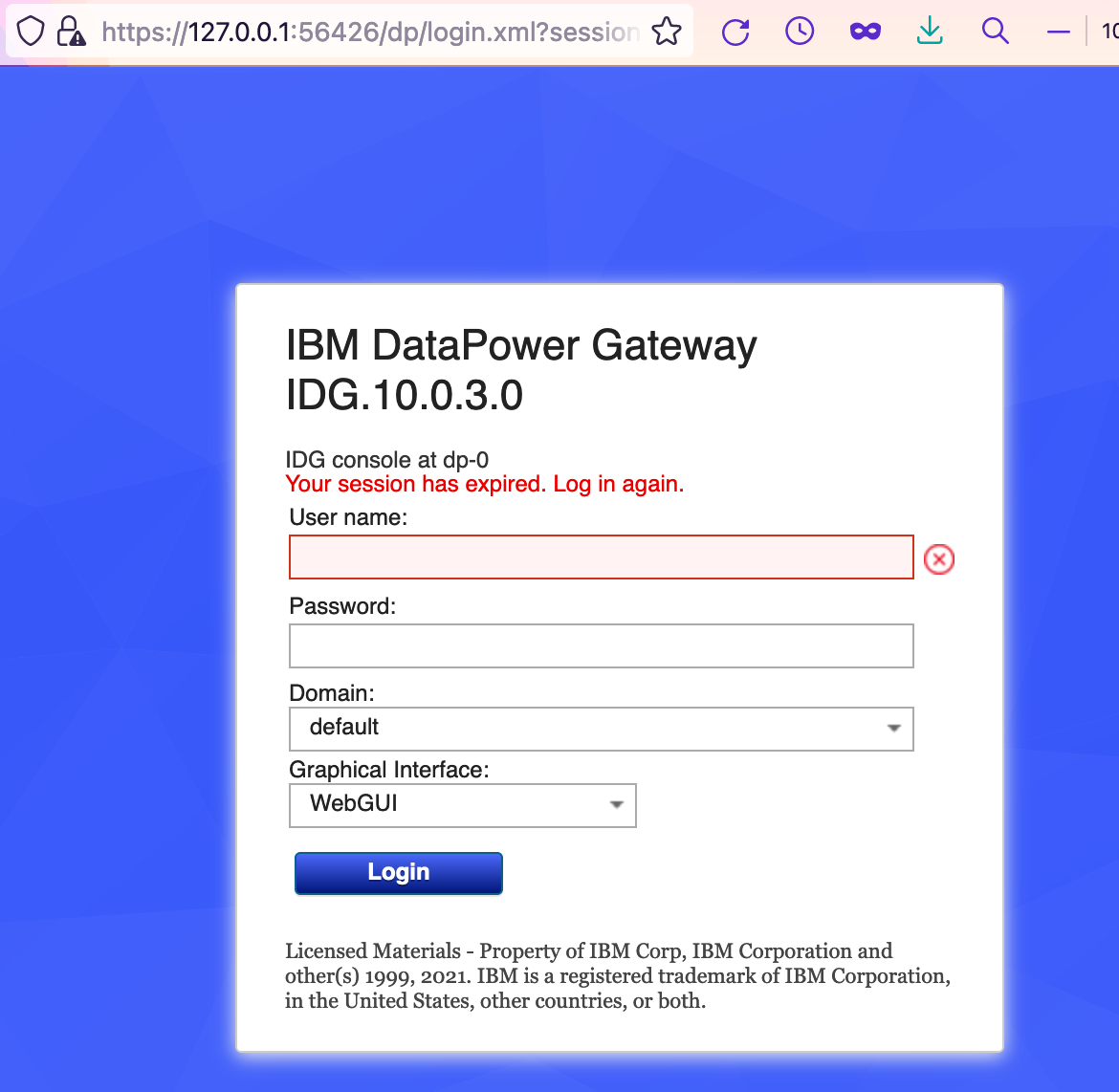Click the User name input field
This screenshot has width=1119, height=1092.
(601, 557)
